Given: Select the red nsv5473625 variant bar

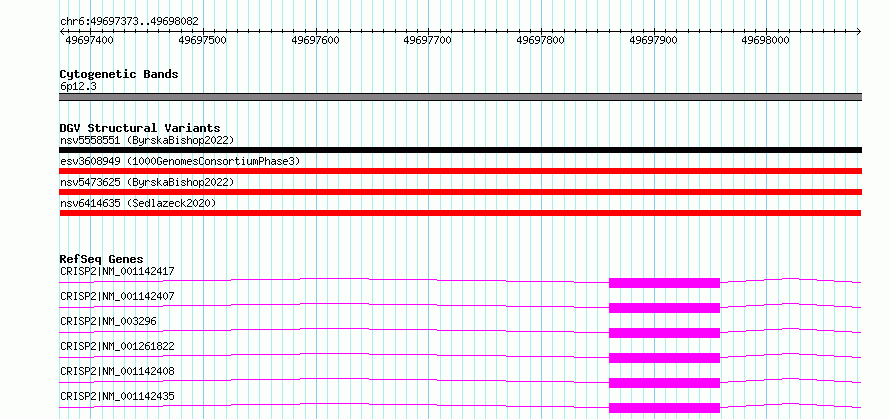Looking at the screenshot, I should (461, 192).
